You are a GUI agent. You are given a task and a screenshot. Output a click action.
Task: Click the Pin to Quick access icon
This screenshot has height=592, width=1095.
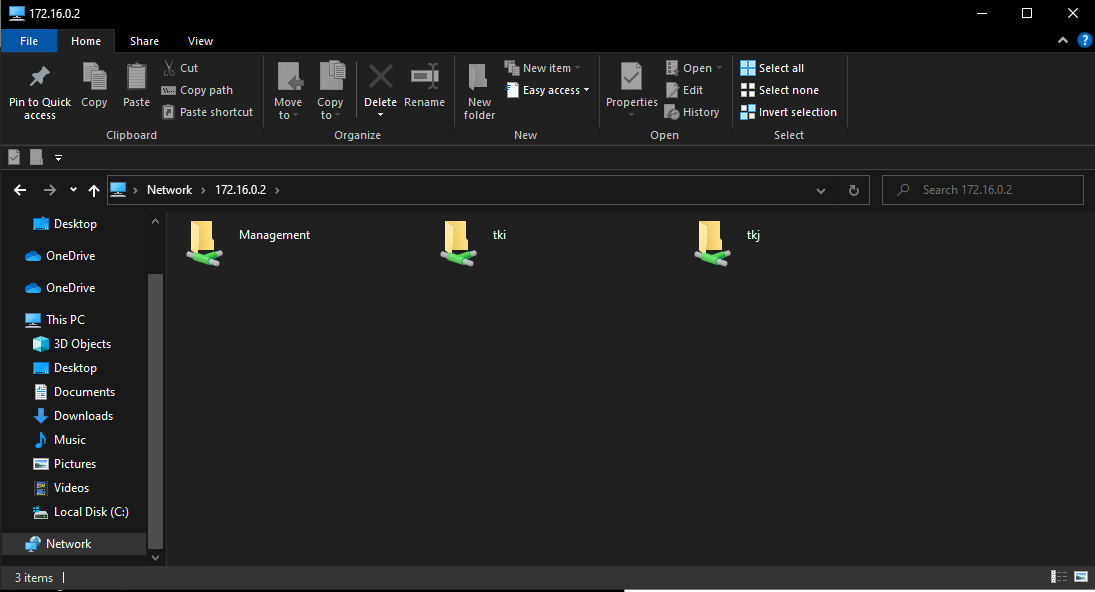click(x=40, y=77)
